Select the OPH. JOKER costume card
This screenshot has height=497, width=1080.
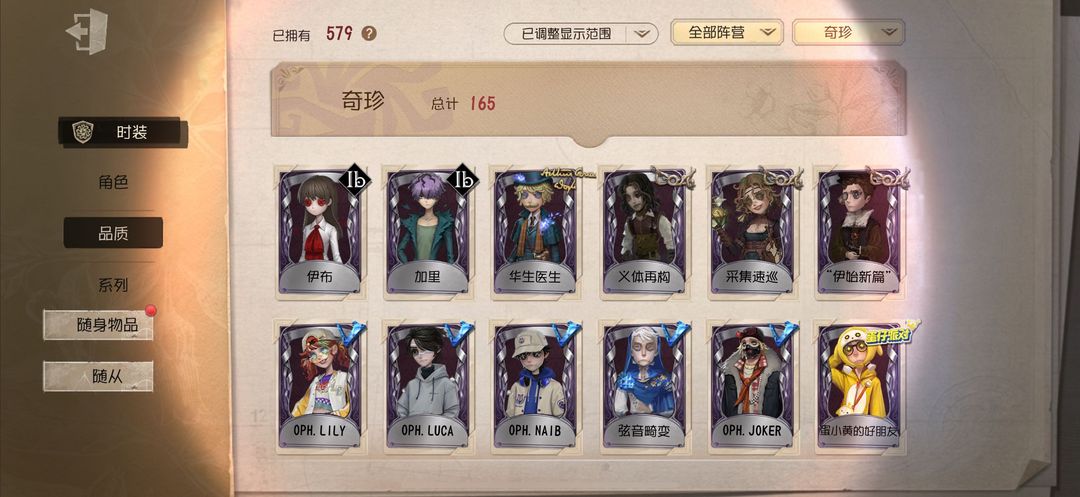(x=751, y=386)
